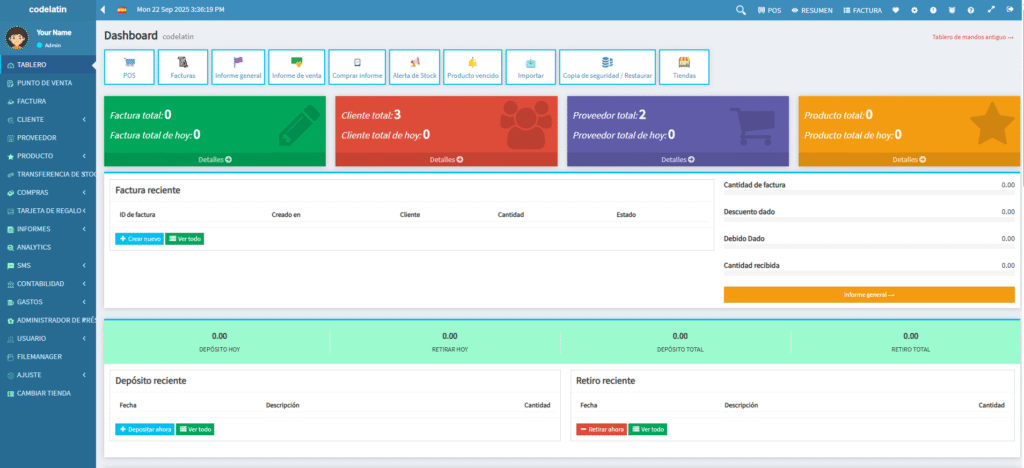
Task: Click the orange Informe general button
Action: (868, 295)
